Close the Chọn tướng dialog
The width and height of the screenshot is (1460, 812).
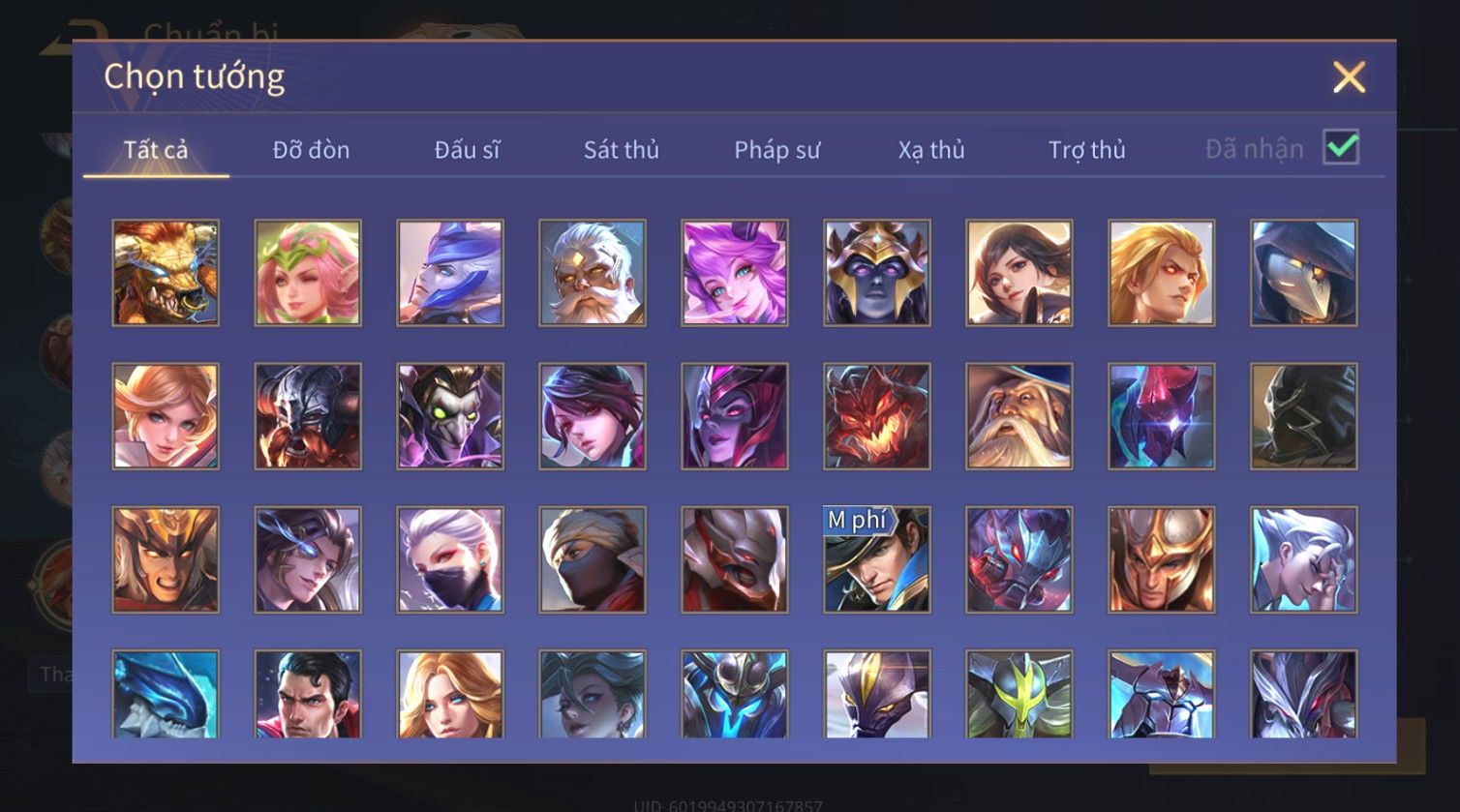tap(1349, 76)
